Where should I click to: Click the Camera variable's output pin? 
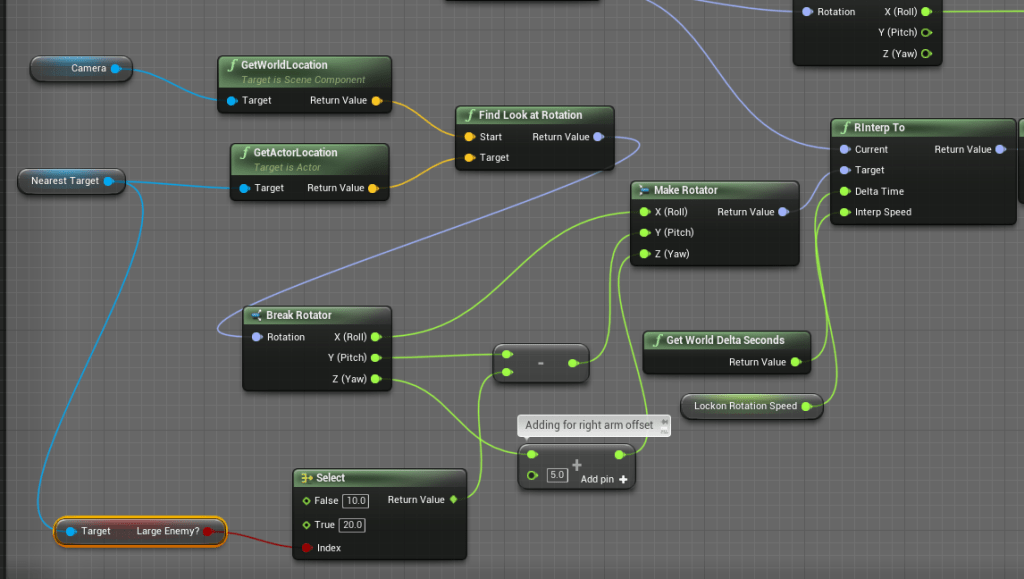pos(116,69)
